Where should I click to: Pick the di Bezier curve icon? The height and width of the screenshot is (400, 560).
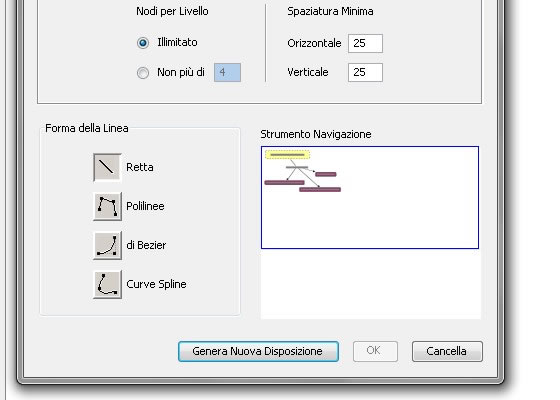[107, 245]
